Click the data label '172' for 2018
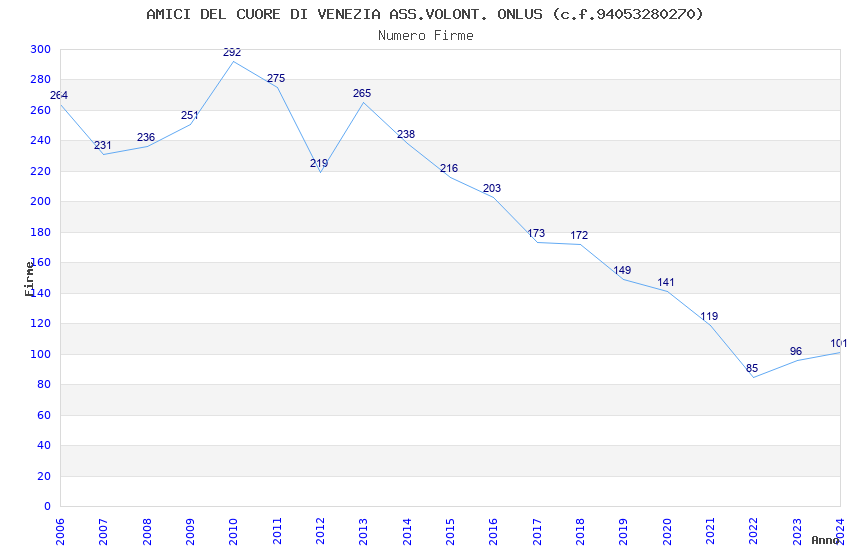The width and height of the screenshot is (850, 550). [x=579, y=235]
